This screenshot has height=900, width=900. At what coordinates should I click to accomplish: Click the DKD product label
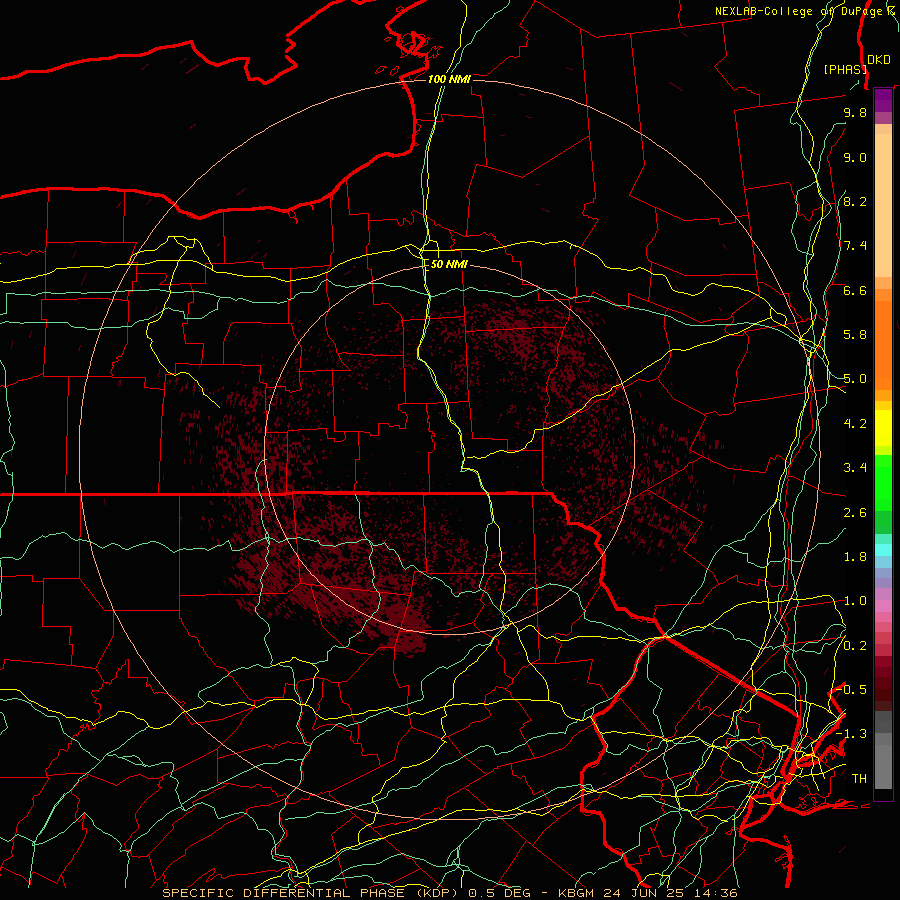pyautogui.click(x=879, y=60)
